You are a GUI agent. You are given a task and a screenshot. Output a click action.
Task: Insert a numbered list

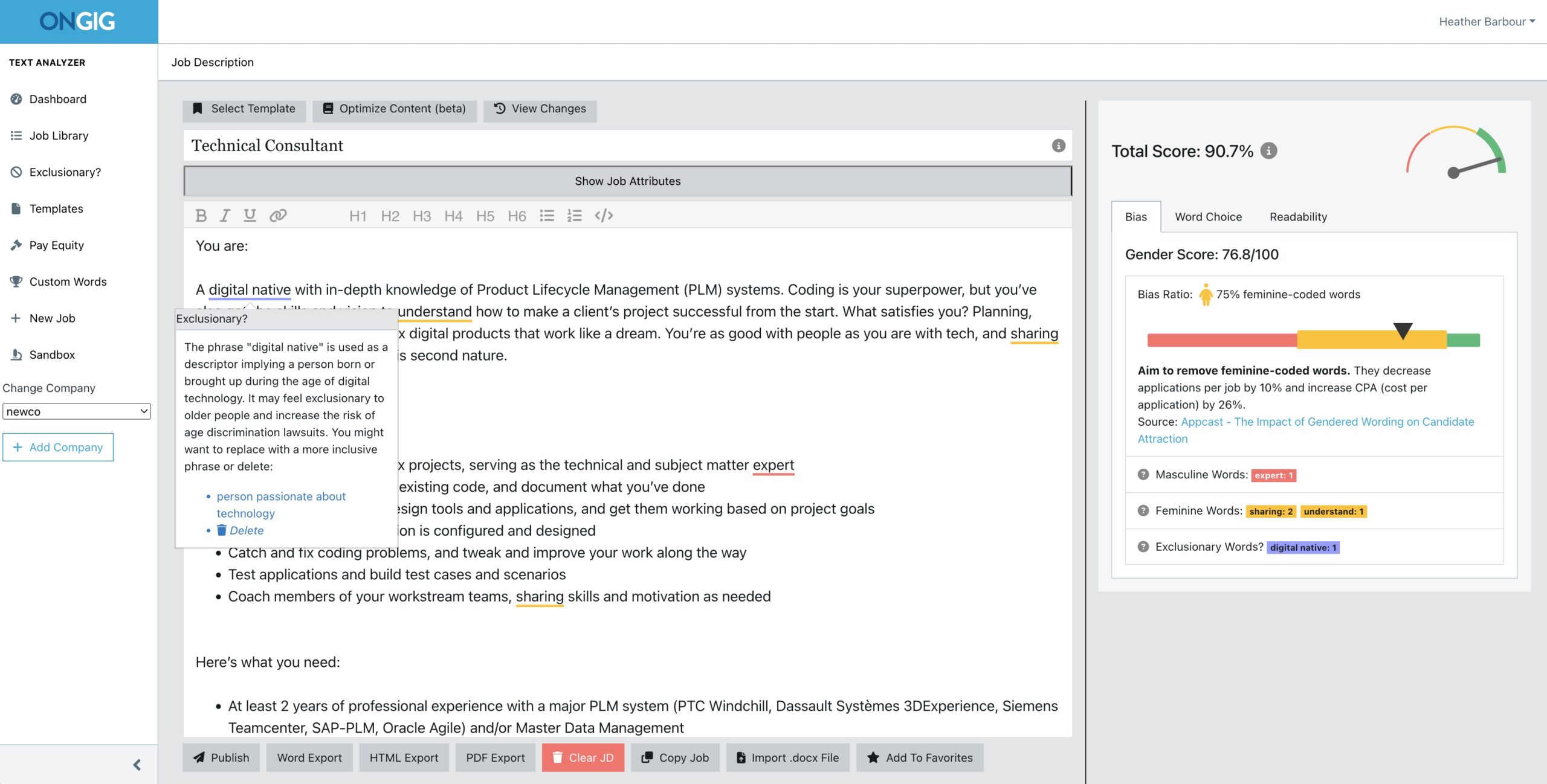coord(574,216)
